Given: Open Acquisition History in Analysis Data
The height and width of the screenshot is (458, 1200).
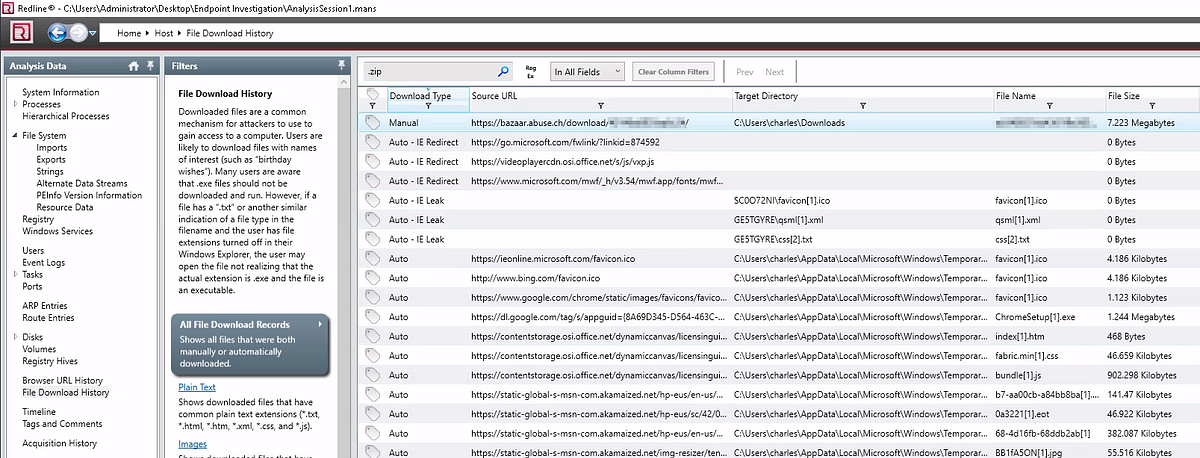Looking at the screenshot, I should (59, 443).
